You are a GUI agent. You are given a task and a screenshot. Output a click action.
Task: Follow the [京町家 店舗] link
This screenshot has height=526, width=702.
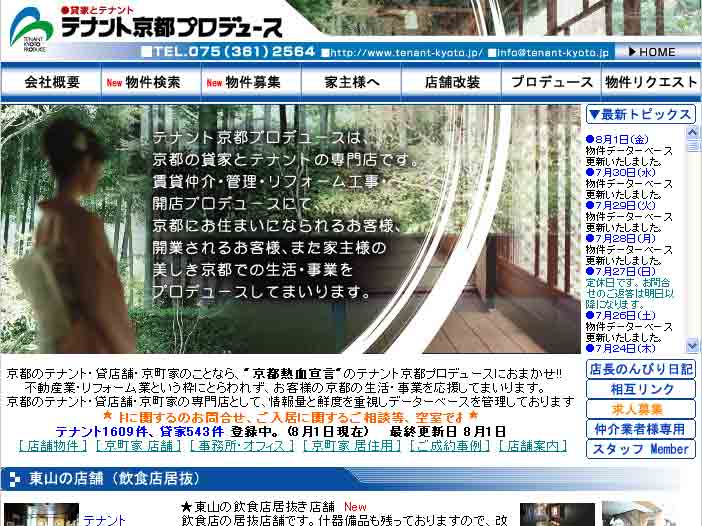click(138, 446)
